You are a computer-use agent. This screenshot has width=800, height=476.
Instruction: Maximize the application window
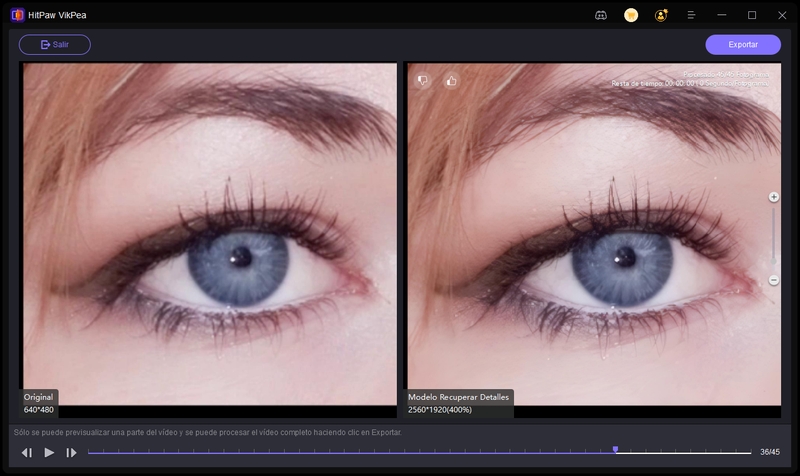click(x=752, y=15)
